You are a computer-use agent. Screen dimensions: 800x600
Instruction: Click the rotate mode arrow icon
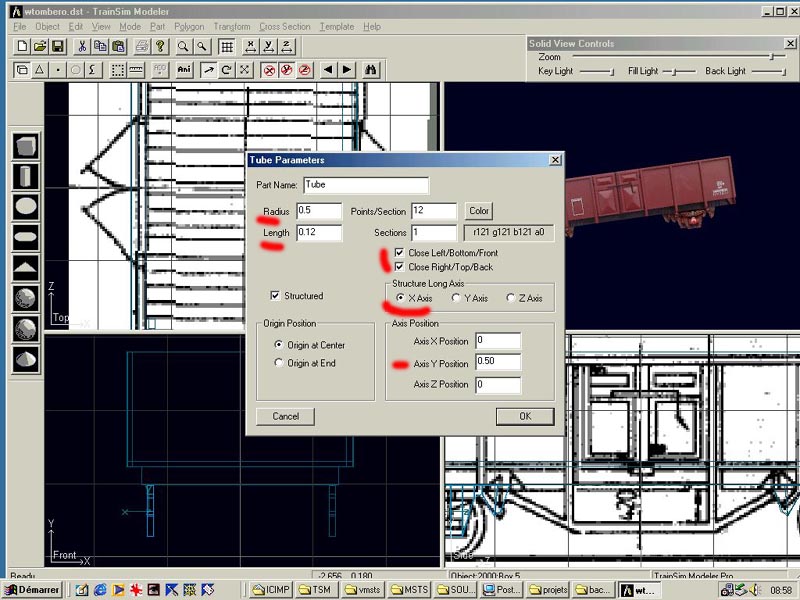pyautogui.click(x=227, y=70)
